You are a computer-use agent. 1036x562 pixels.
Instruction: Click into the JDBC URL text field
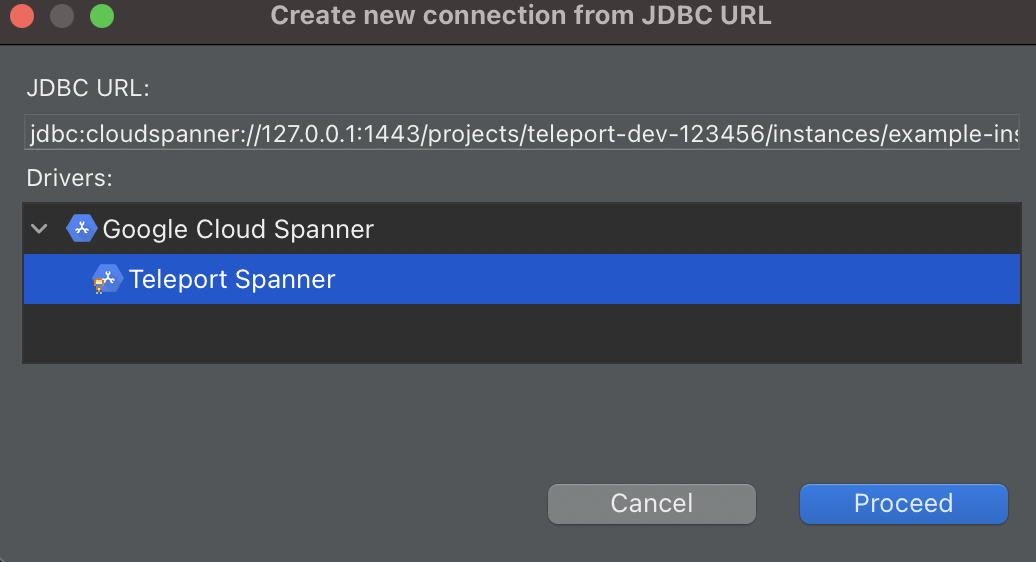522,135
